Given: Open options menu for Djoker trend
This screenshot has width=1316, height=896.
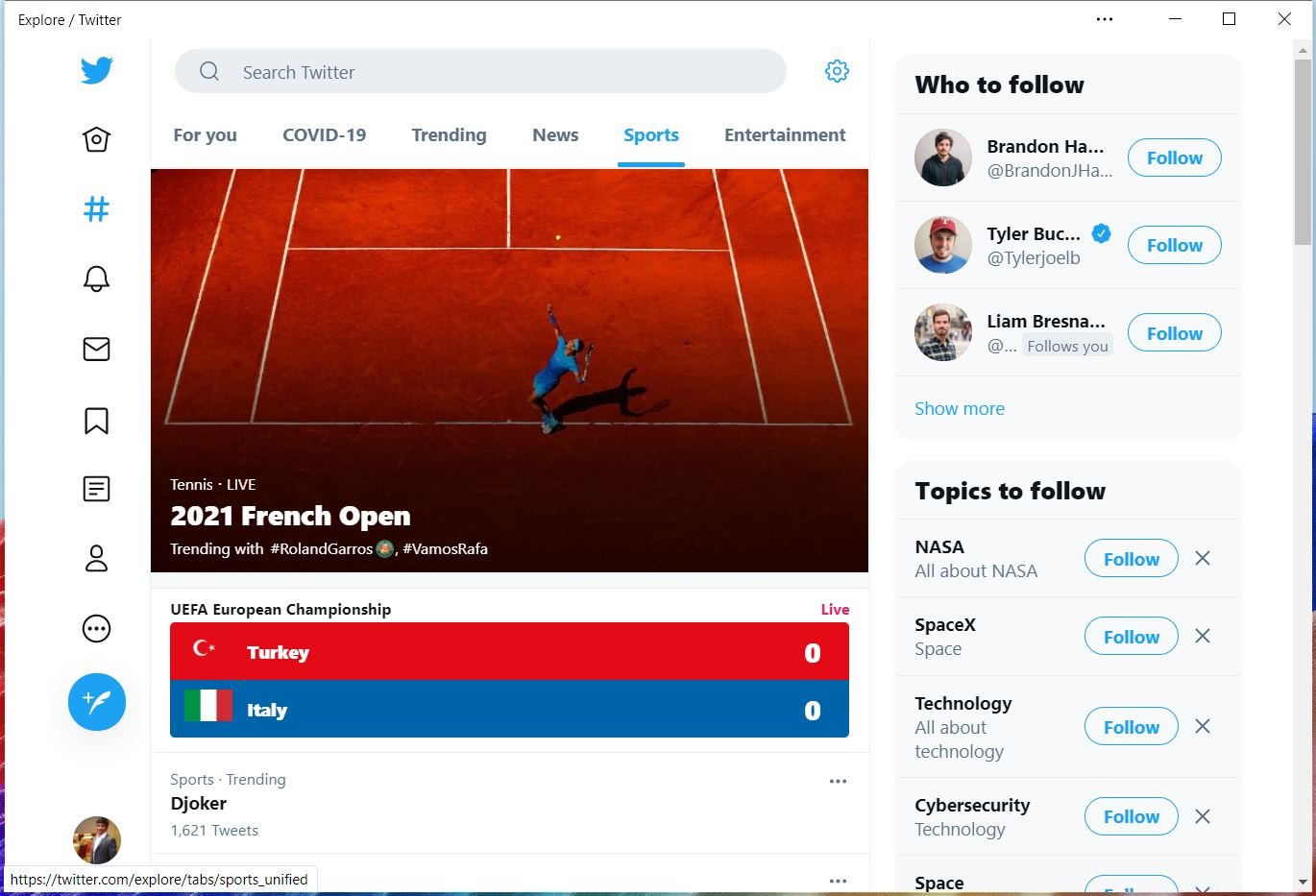Looking at the screenshot, I should coord(838,781).
